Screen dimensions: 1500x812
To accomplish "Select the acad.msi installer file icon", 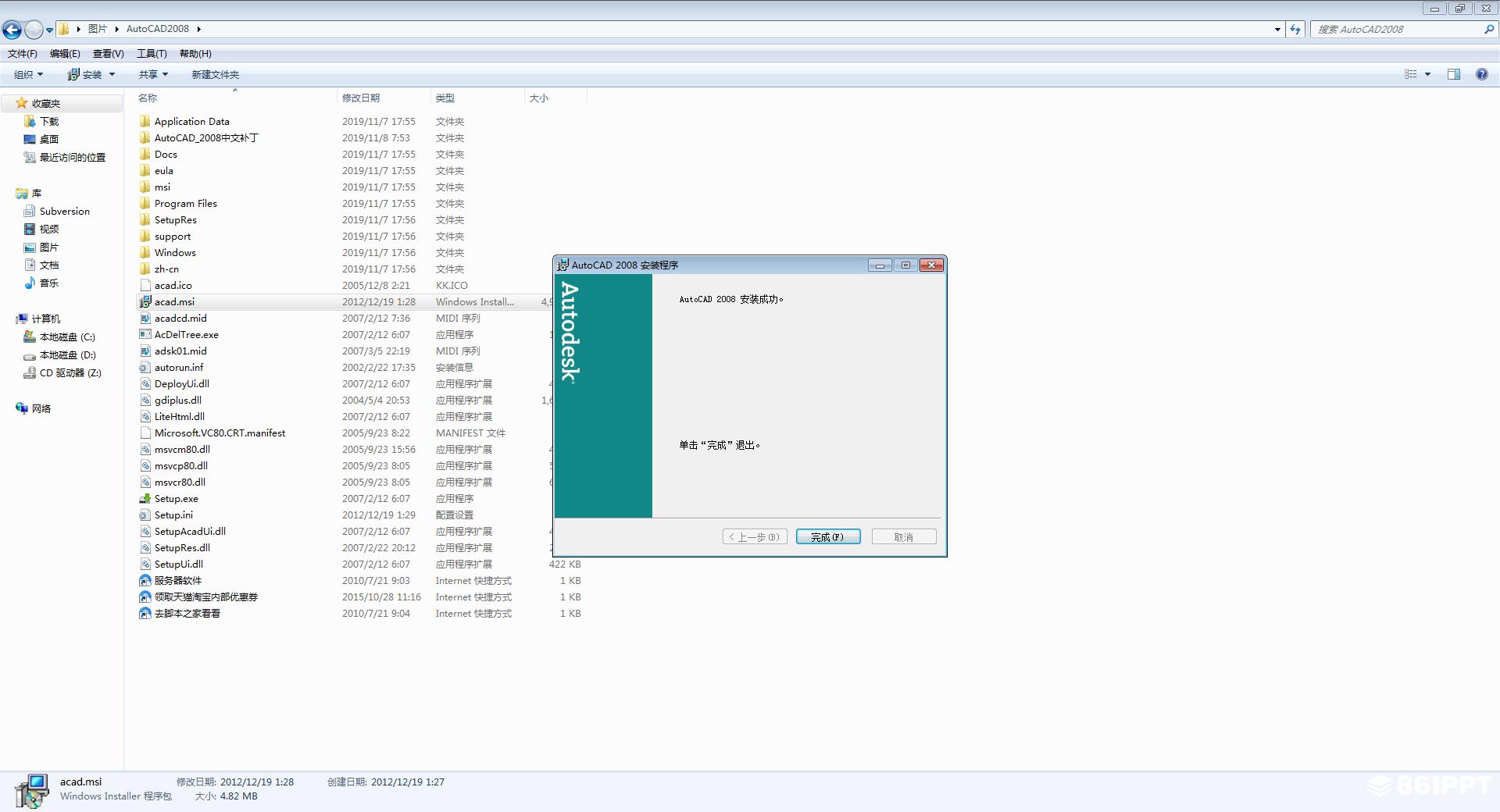I will (145, 301).
